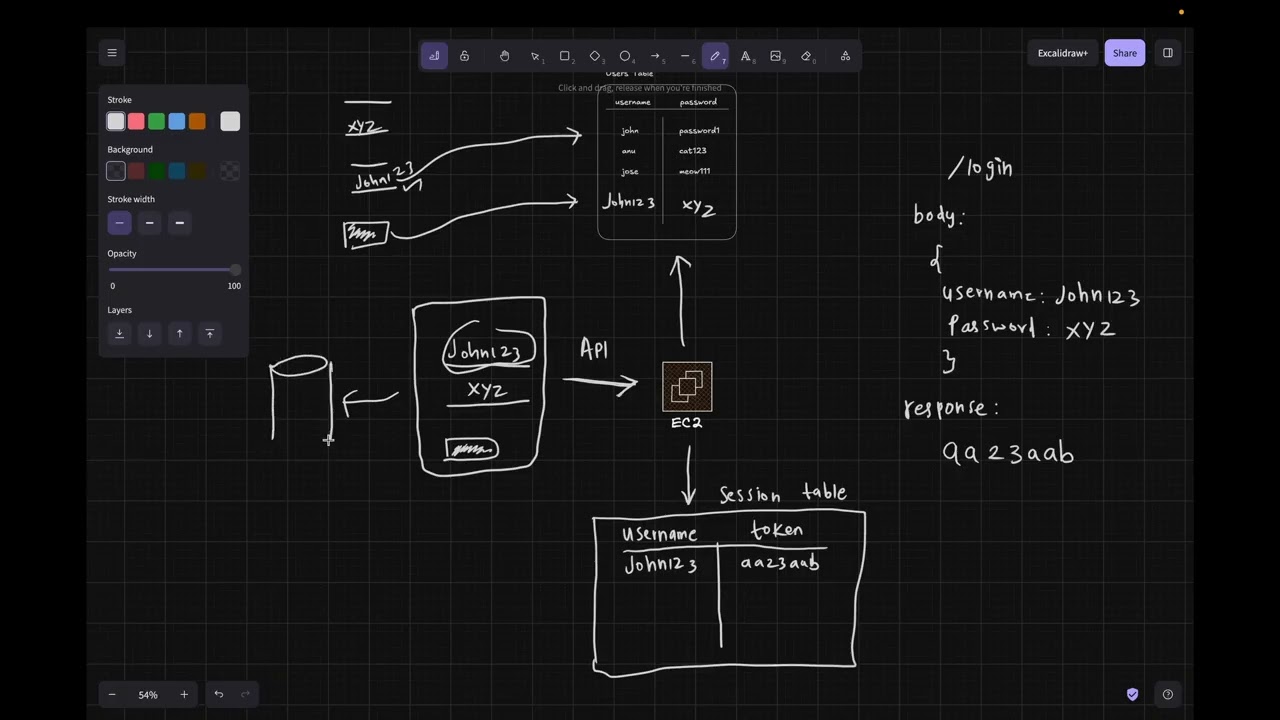Select the Arrow tool
The height and width of the screenshot is (720, 1280).
(x=655, y=56)
